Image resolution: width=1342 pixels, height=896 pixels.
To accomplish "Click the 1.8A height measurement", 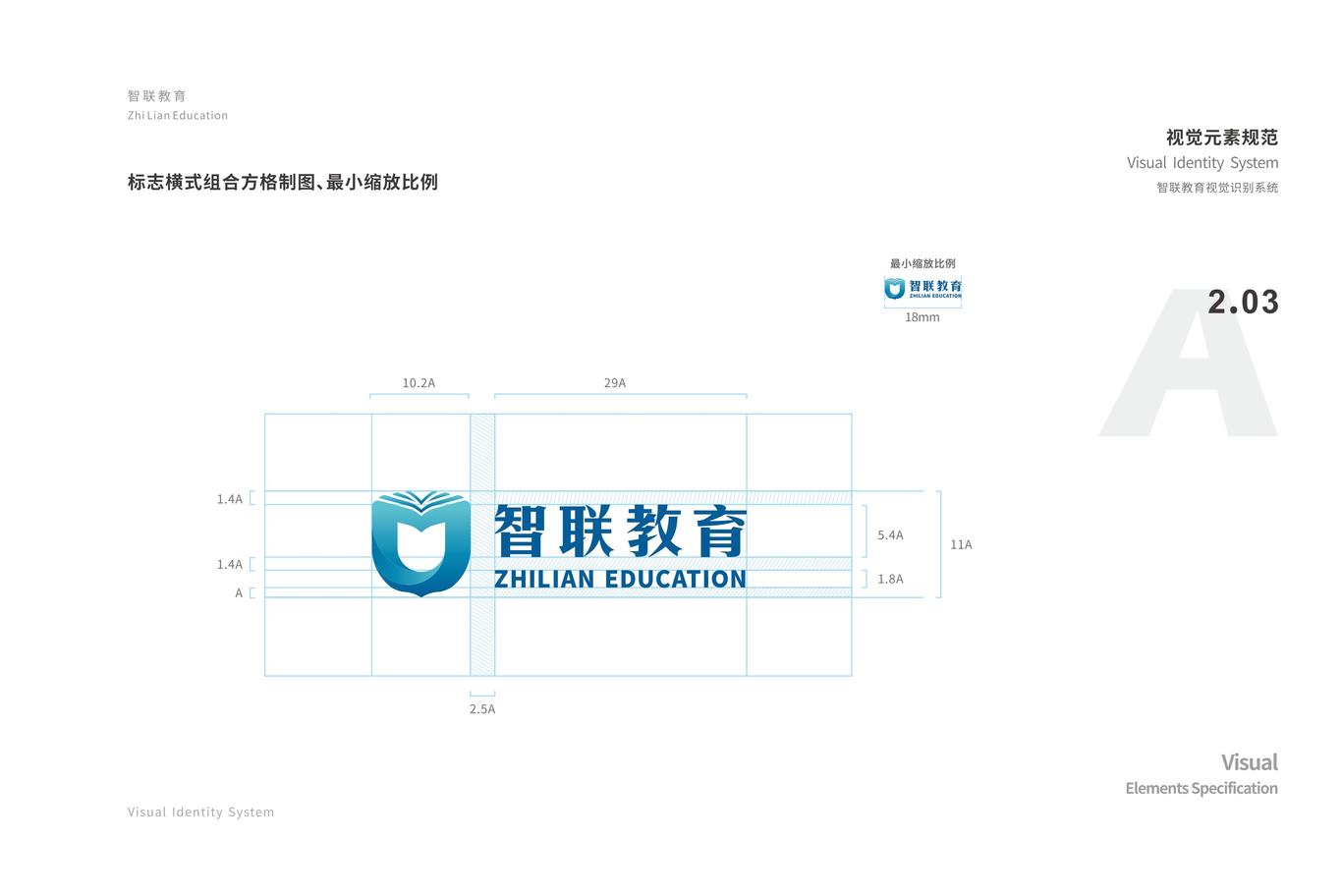I will coord(890,579).
